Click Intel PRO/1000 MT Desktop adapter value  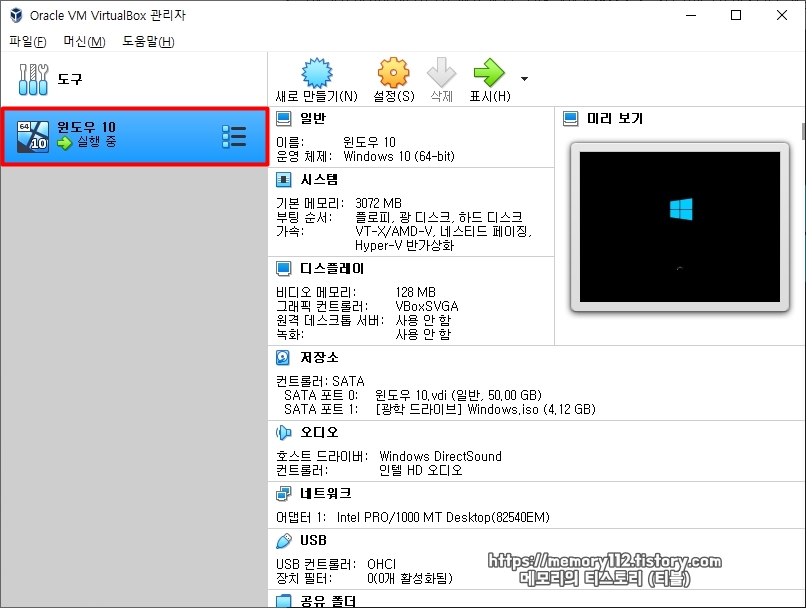click(443, 517)
